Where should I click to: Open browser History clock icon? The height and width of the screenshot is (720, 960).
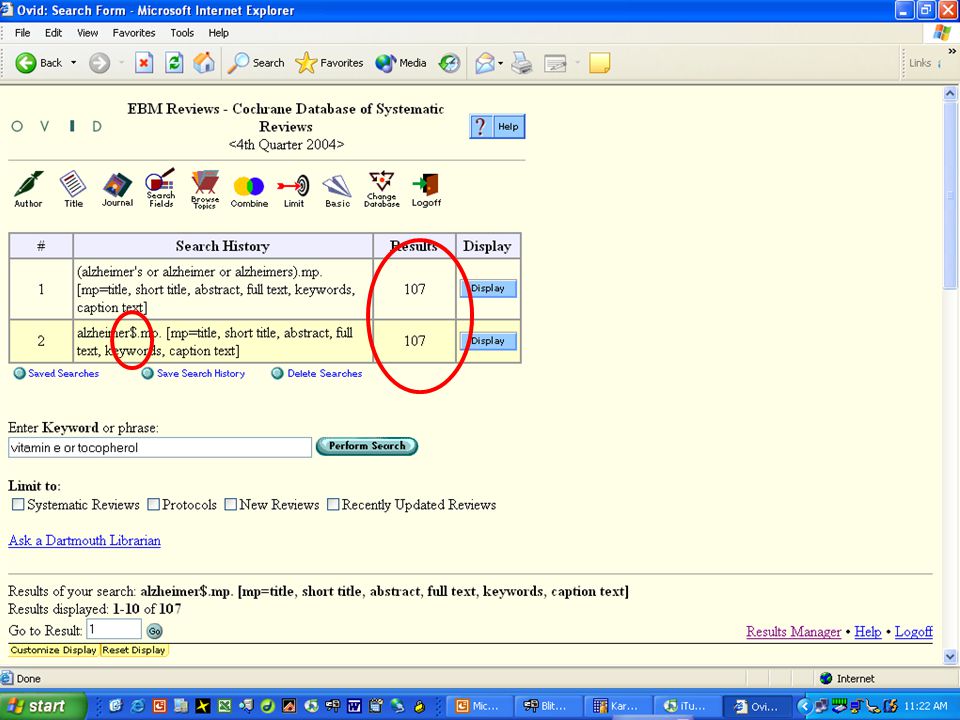[449, 62]
